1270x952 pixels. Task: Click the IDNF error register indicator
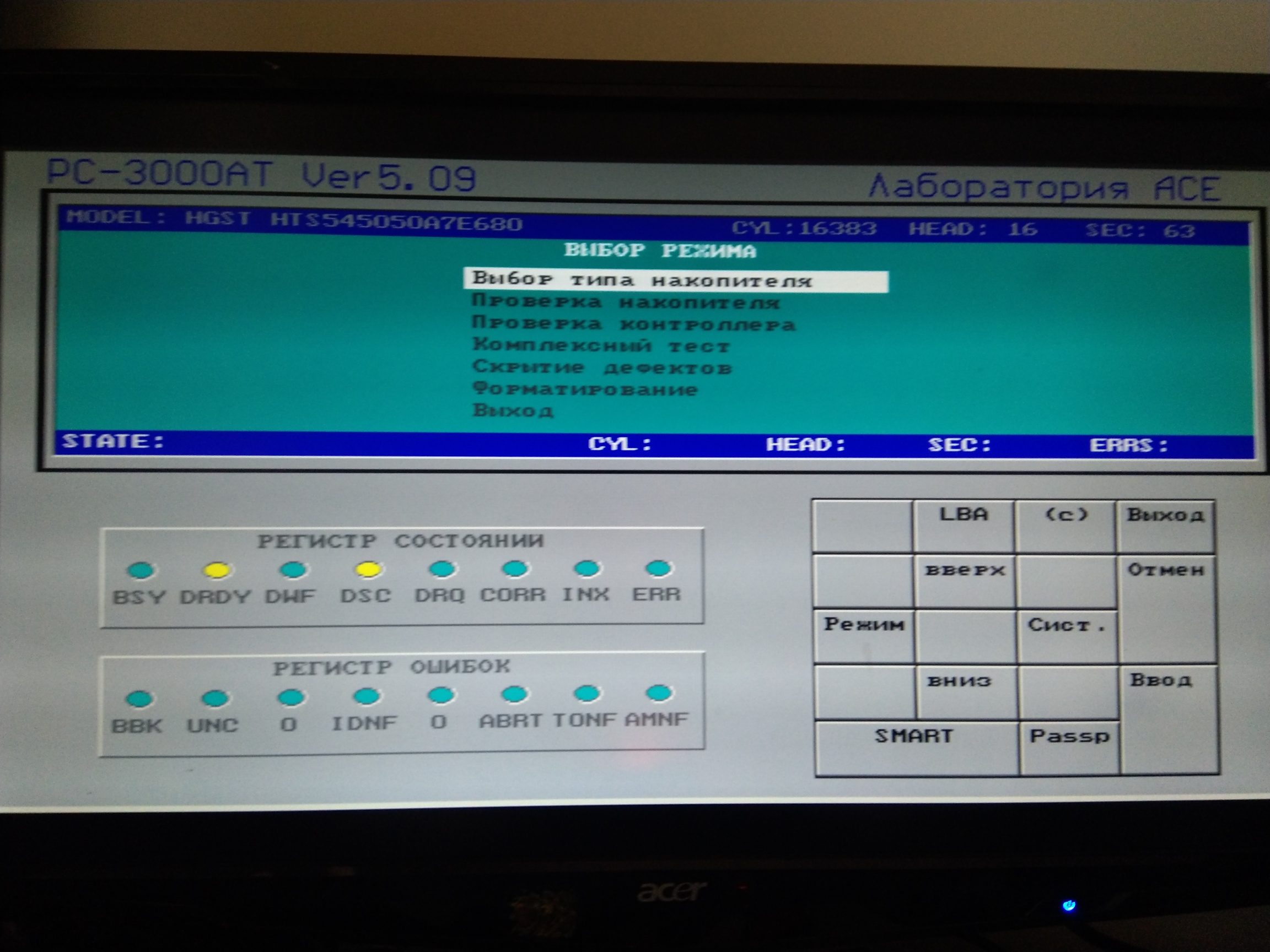click(x=367, y=696)
